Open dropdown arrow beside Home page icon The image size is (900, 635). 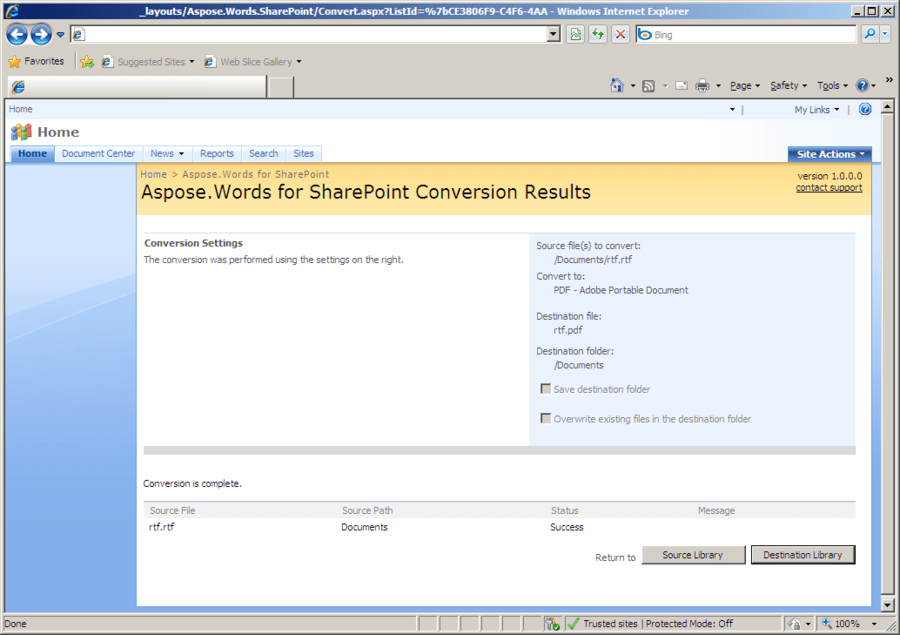pyautogui.click(x=633, y=86)
